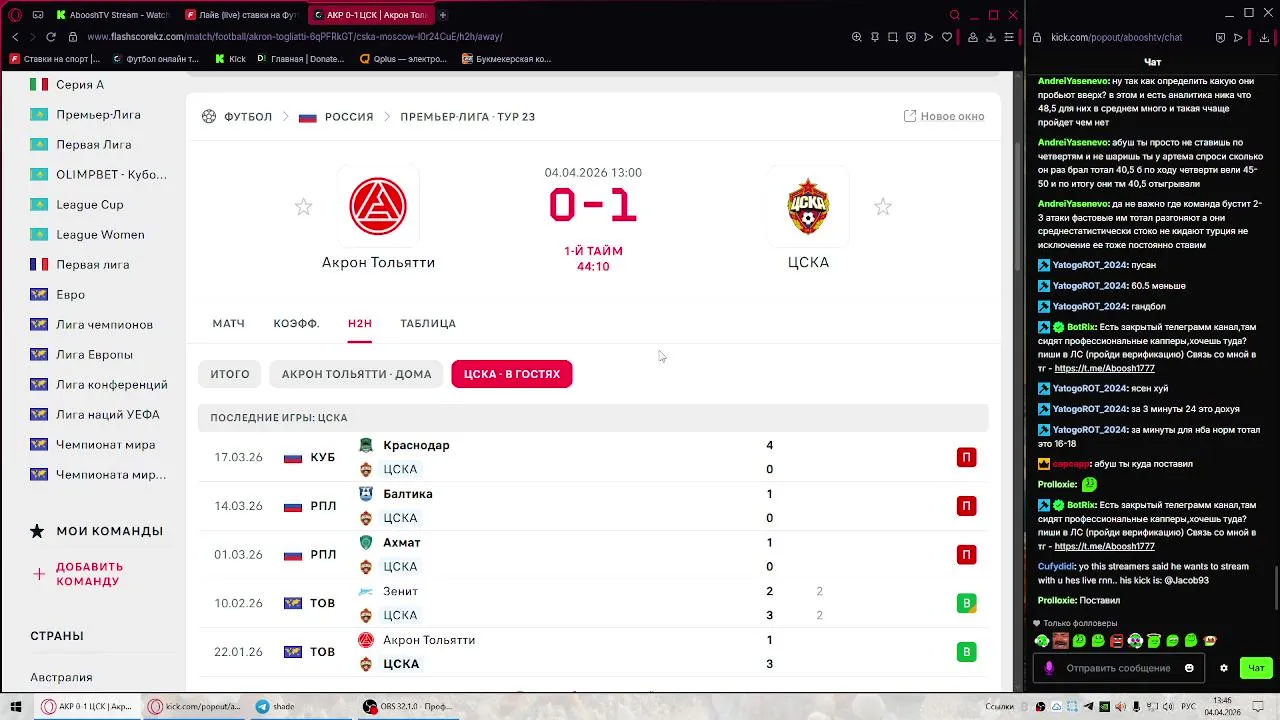Image resolution: width=1280 pixels, height=720 pixels.
Task: Open browser downloads icon in toolbar
Action: 991,37
